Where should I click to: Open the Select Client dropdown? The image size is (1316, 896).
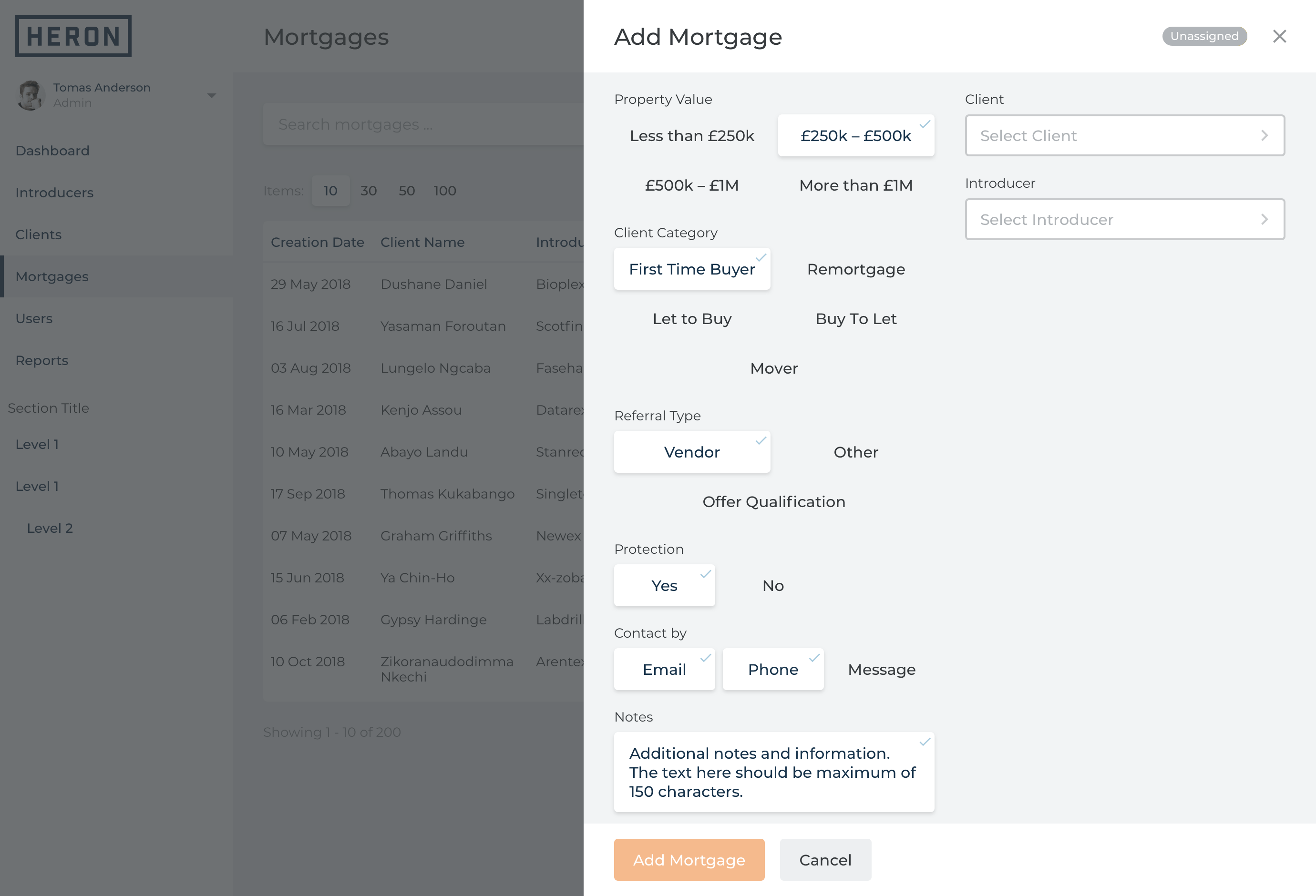[1125, 135]
